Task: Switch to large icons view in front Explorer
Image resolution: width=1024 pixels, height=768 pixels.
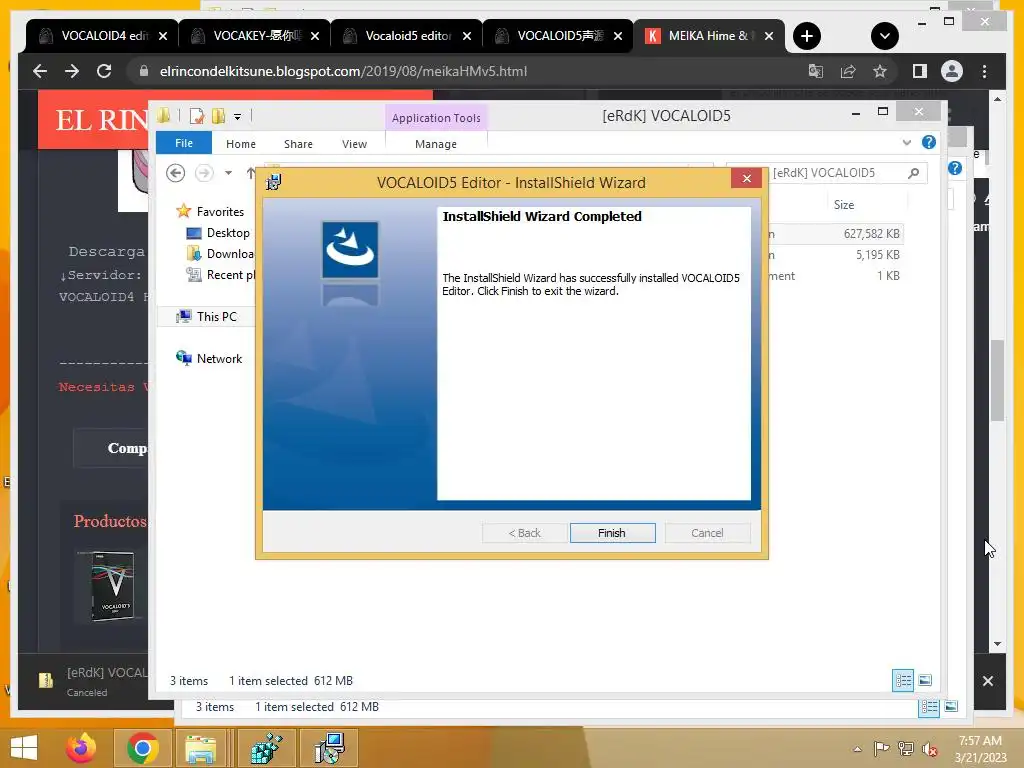Action: 925,680
